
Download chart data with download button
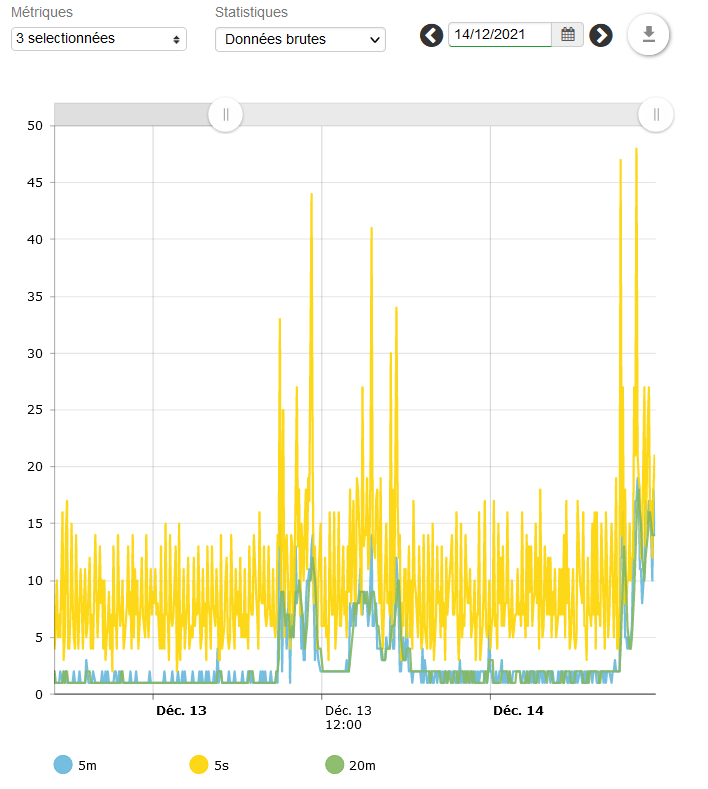pos(649,35)
